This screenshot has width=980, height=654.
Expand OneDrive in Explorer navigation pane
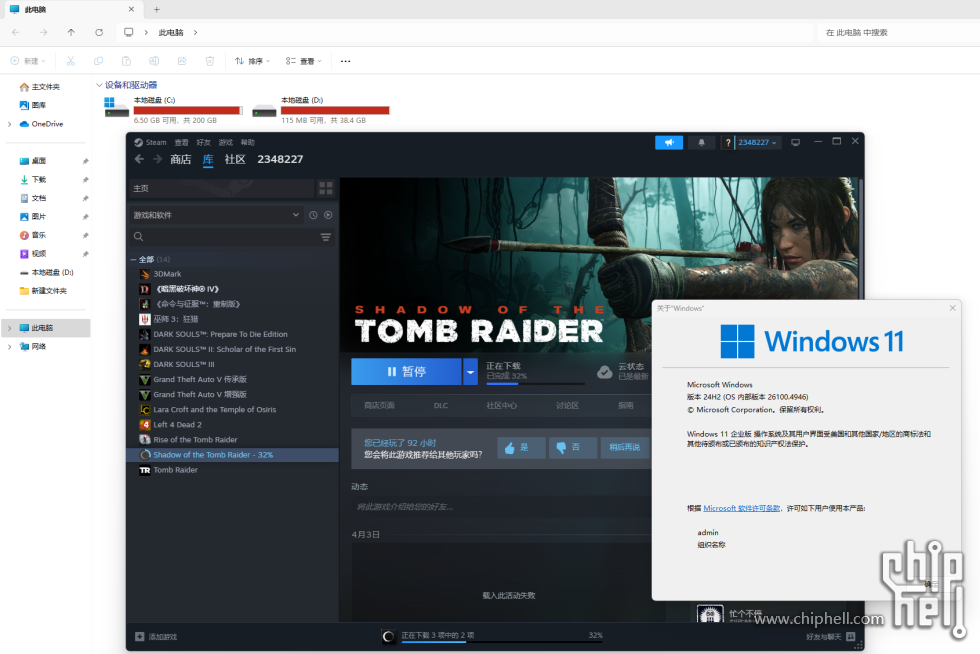[x=9, y=124]
